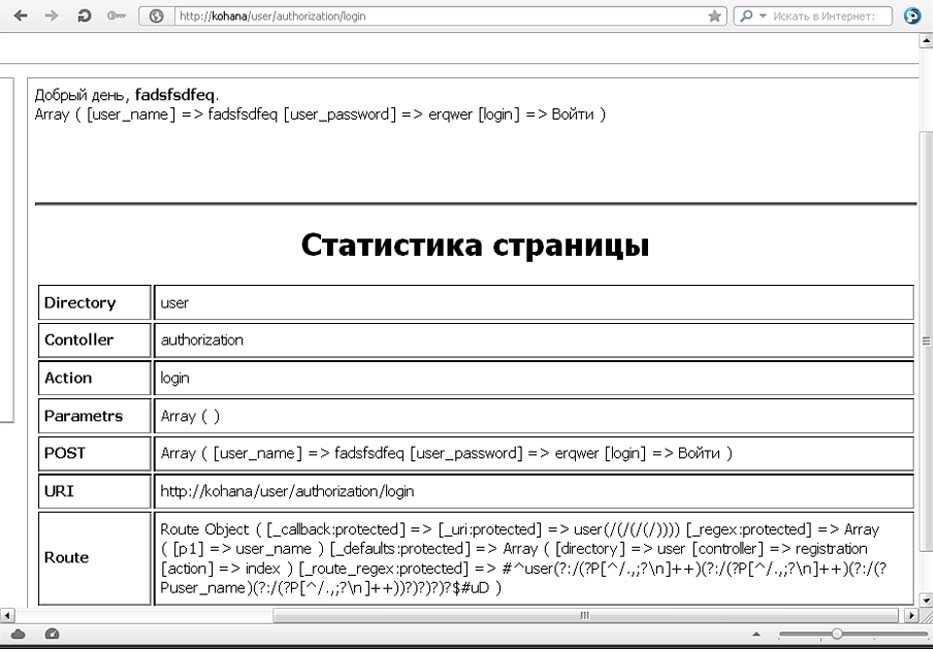This screenshot has height=651, width=933.
Task: Click horizontal scrollbar left arrow
Action: point(7,615)
